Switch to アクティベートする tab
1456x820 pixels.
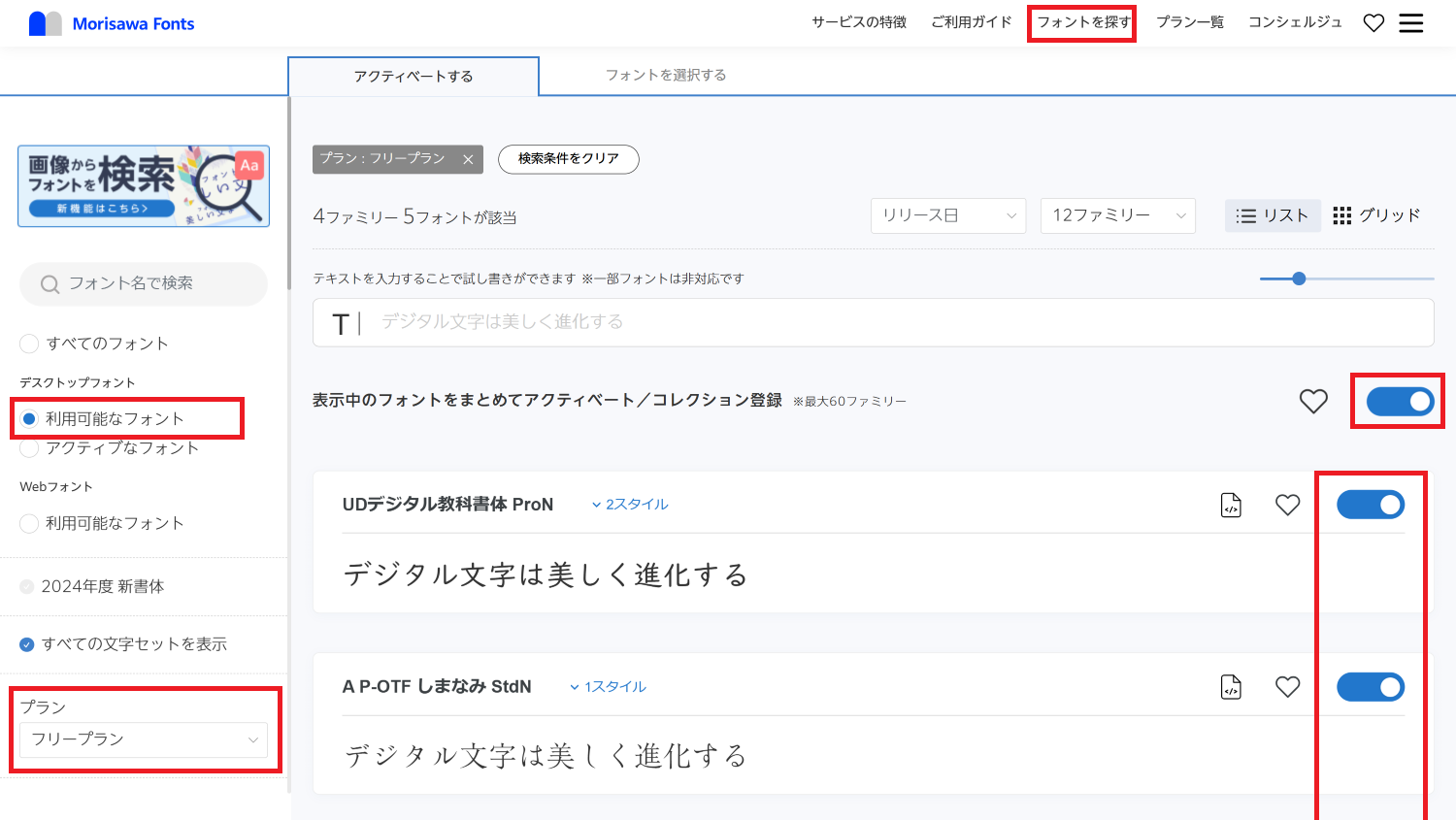[414, 77]
